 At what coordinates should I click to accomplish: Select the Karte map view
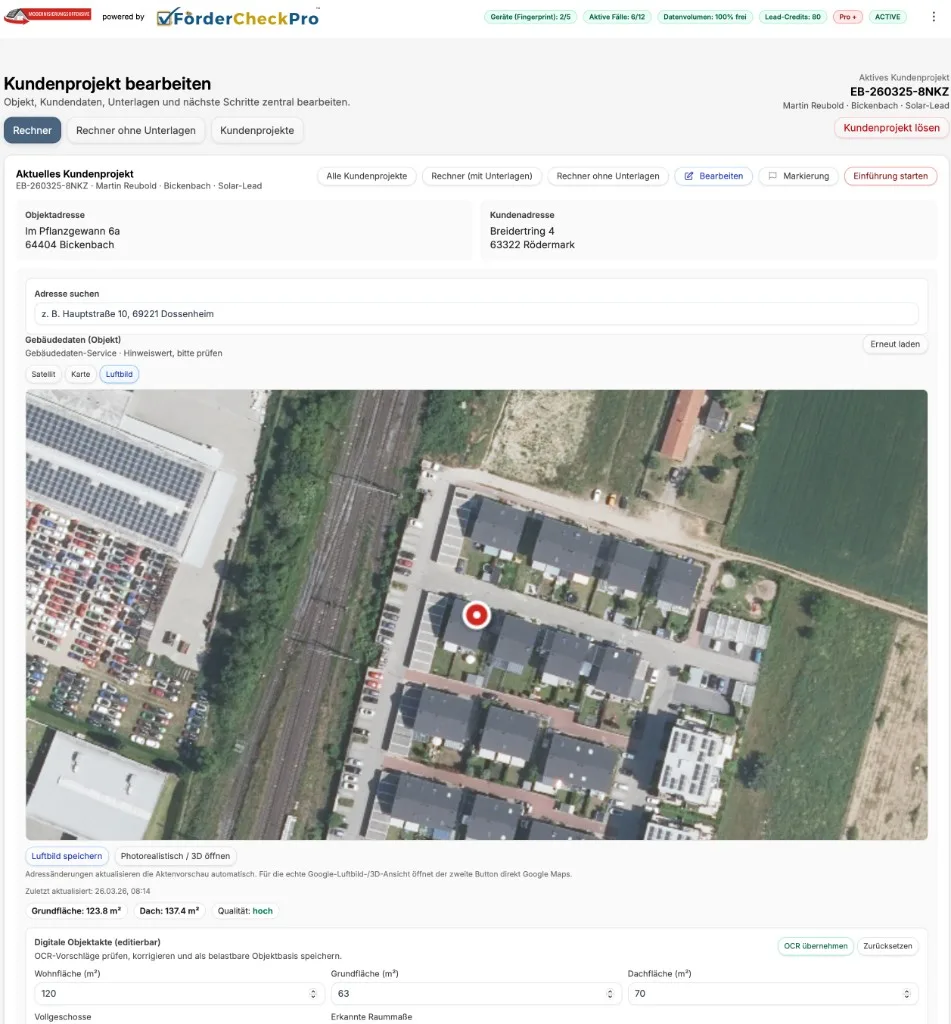point(80,374)
